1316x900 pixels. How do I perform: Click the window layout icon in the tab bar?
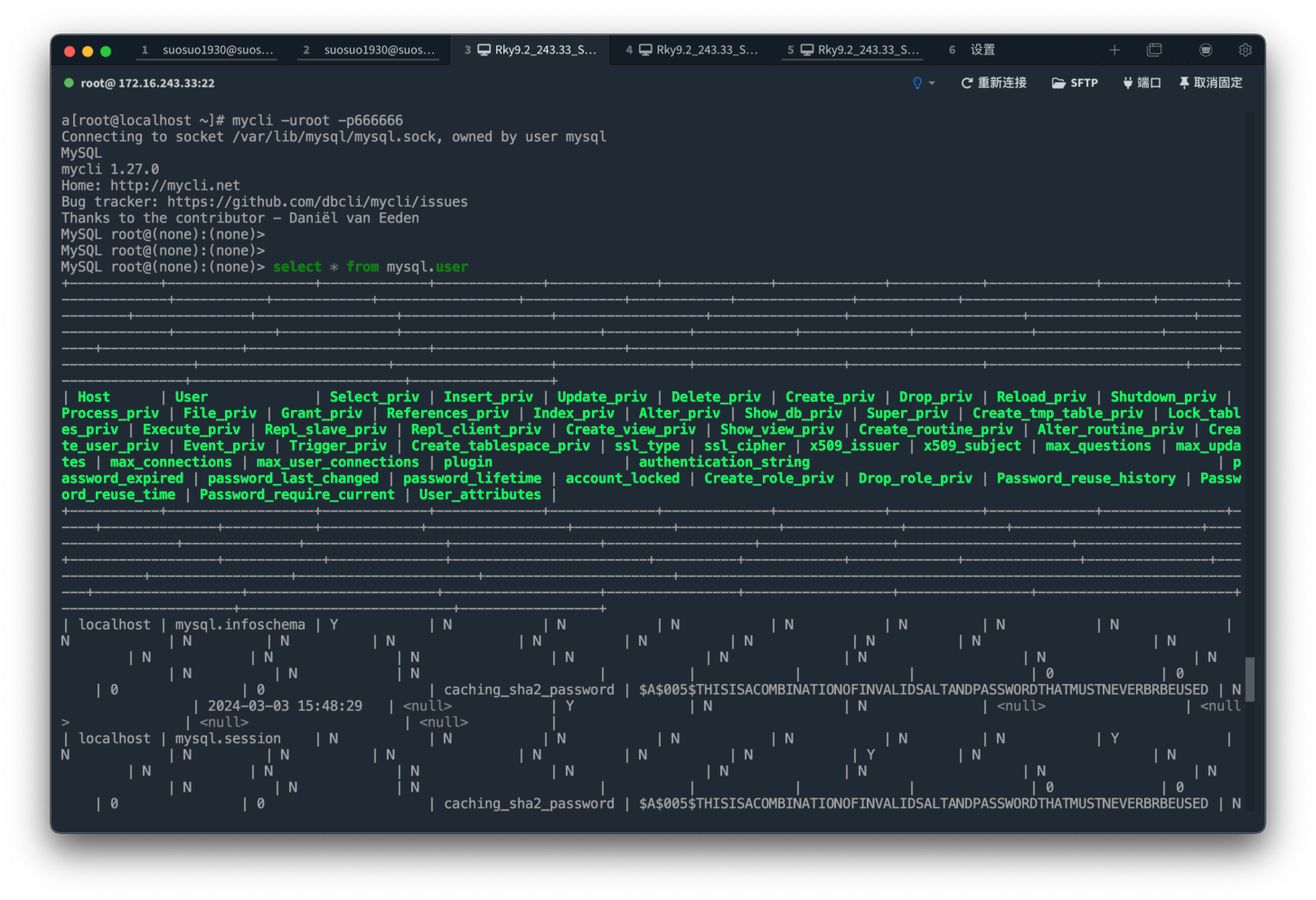coord(1154,50)
